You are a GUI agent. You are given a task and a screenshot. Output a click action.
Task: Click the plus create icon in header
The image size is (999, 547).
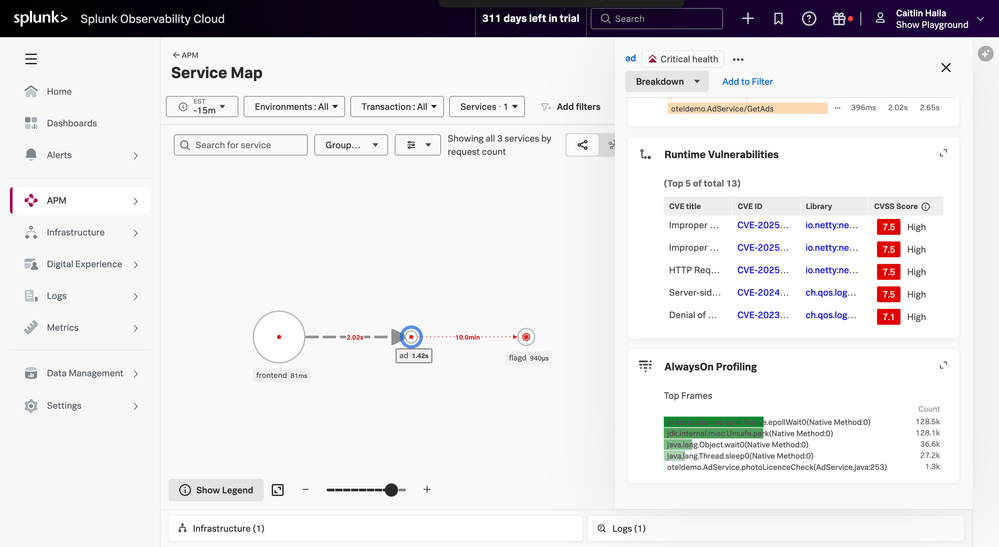click(x=748, y=19)
